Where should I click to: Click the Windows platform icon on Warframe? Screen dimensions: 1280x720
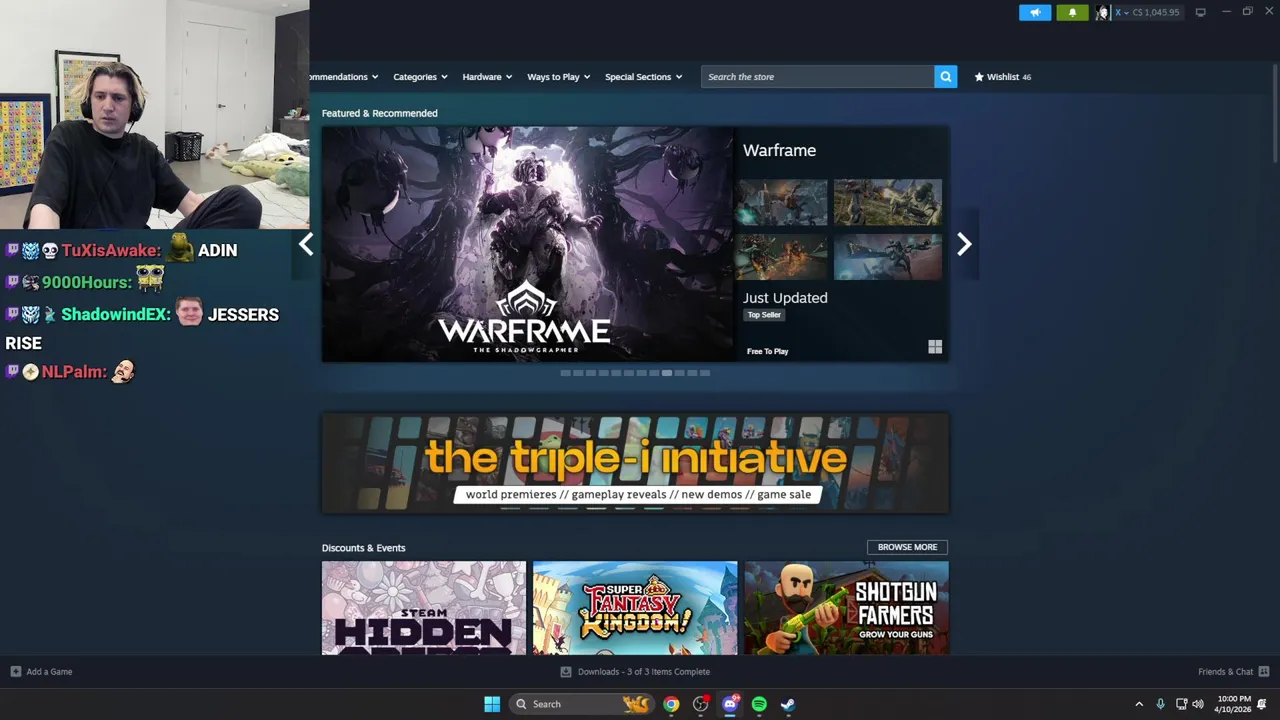tap(935, 347)
